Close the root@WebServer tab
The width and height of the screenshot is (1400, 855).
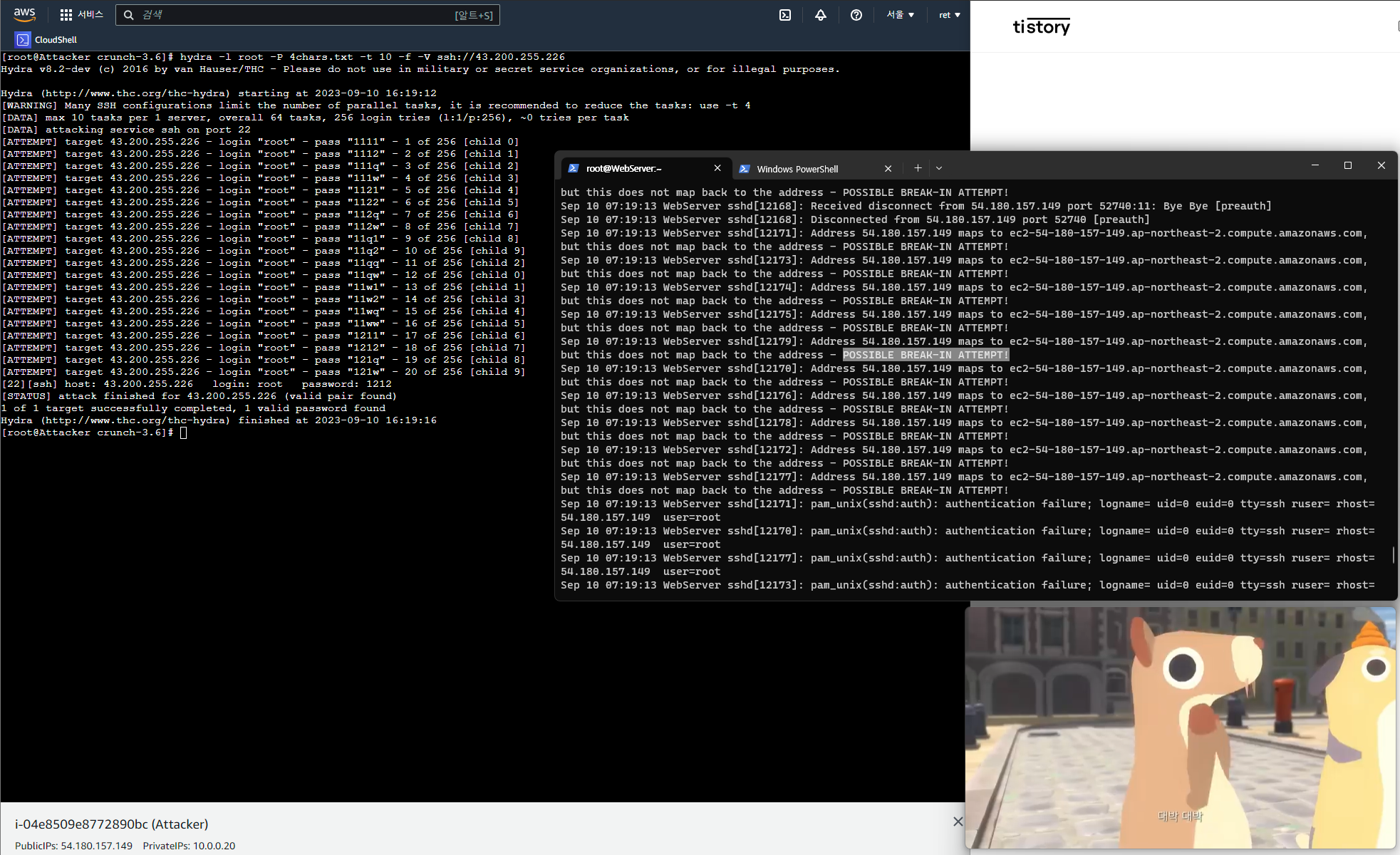click(717, 168)
